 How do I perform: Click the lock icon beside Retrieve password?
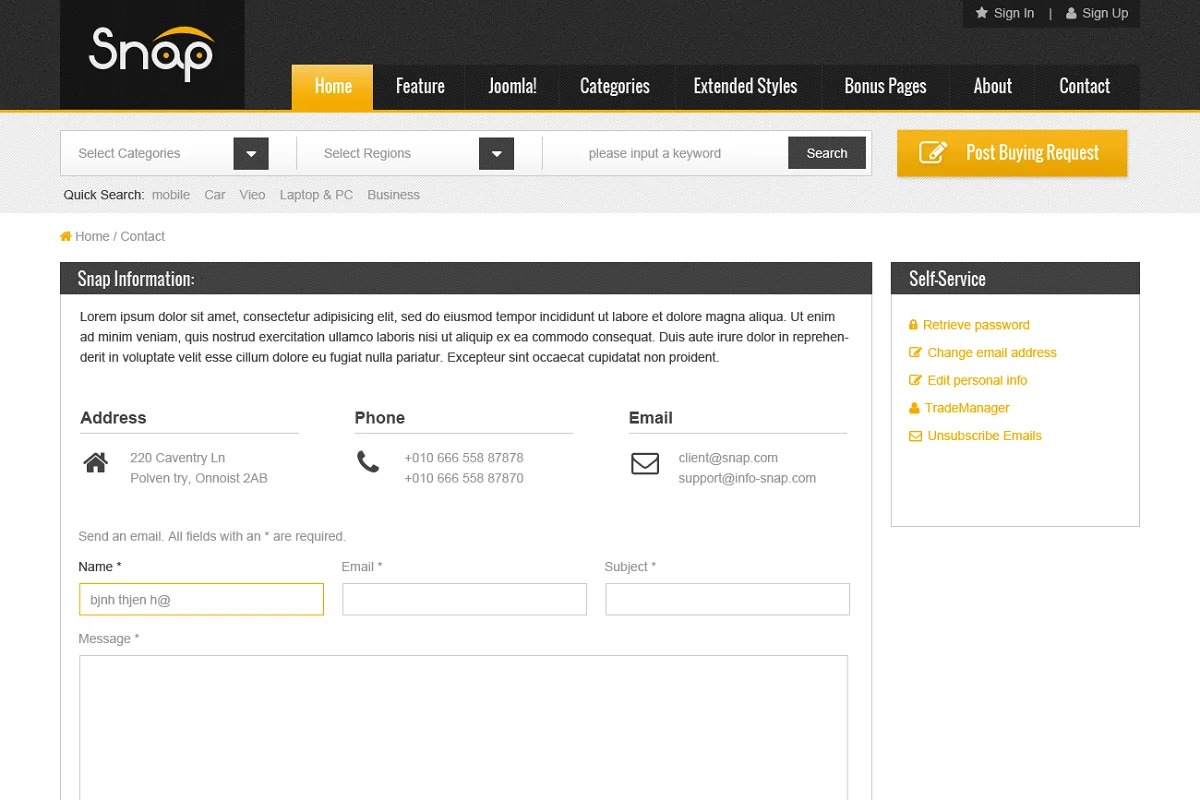click(913, 325)
